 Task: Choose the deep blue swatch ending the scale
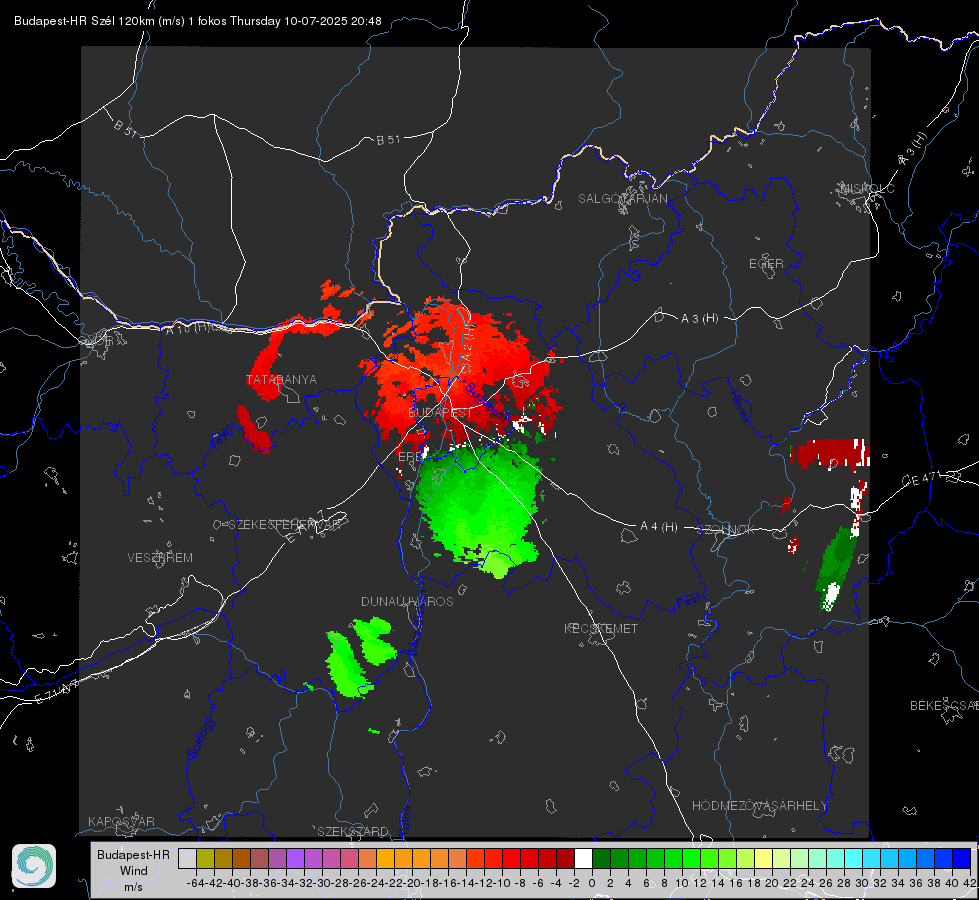click(962, 858)
